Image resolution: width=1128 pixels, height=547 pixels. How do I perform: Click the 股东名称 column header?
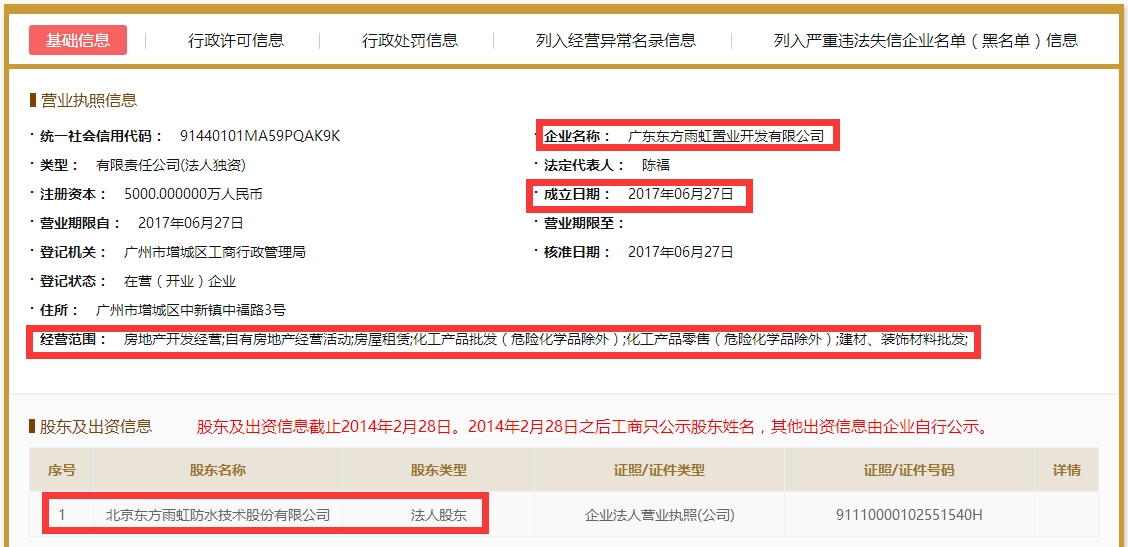pyautogui.click(x=218, y=470)
